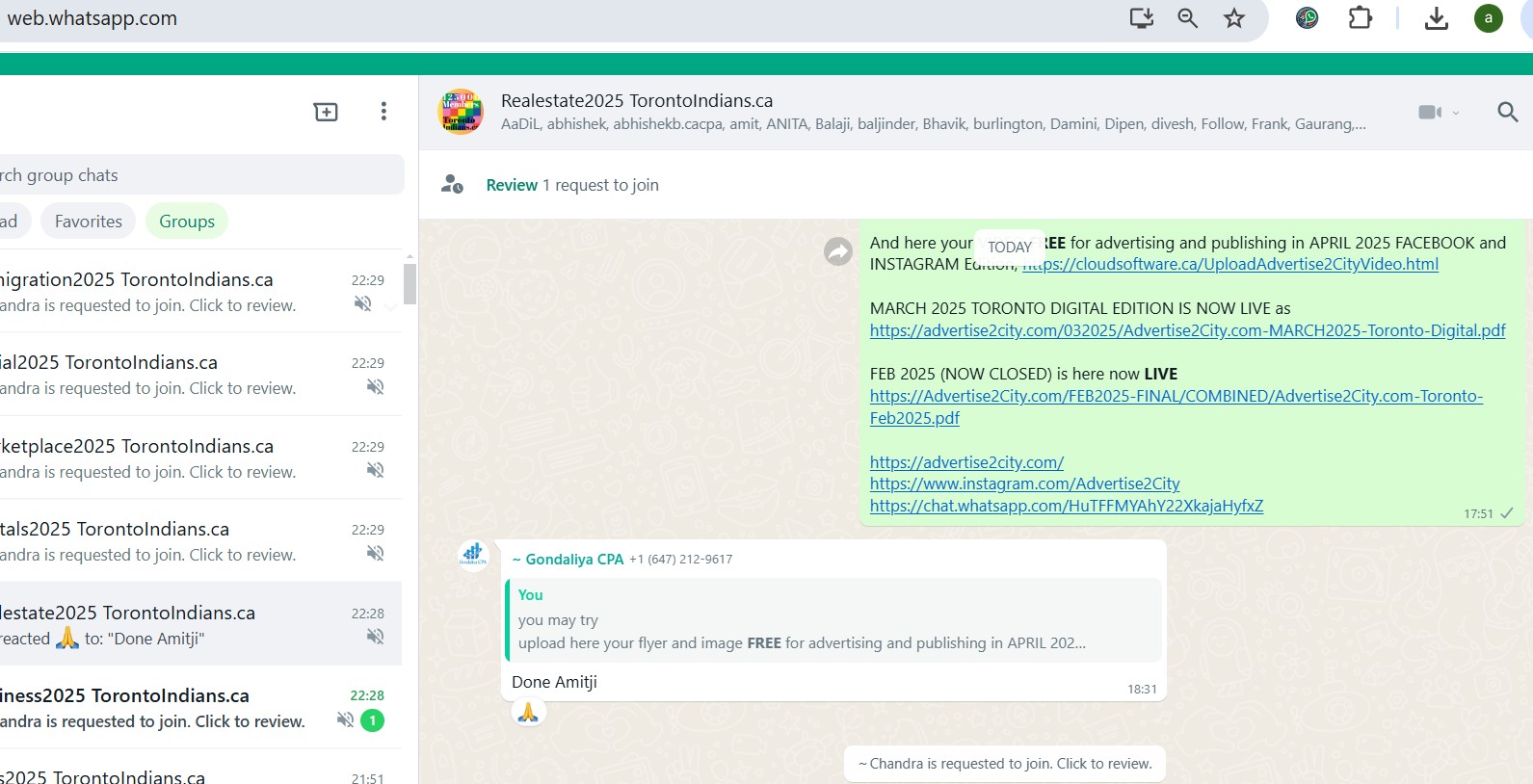Expand the video call dropdown arrow
The width and height of the screenshot is (1533, 784).
1456,114
